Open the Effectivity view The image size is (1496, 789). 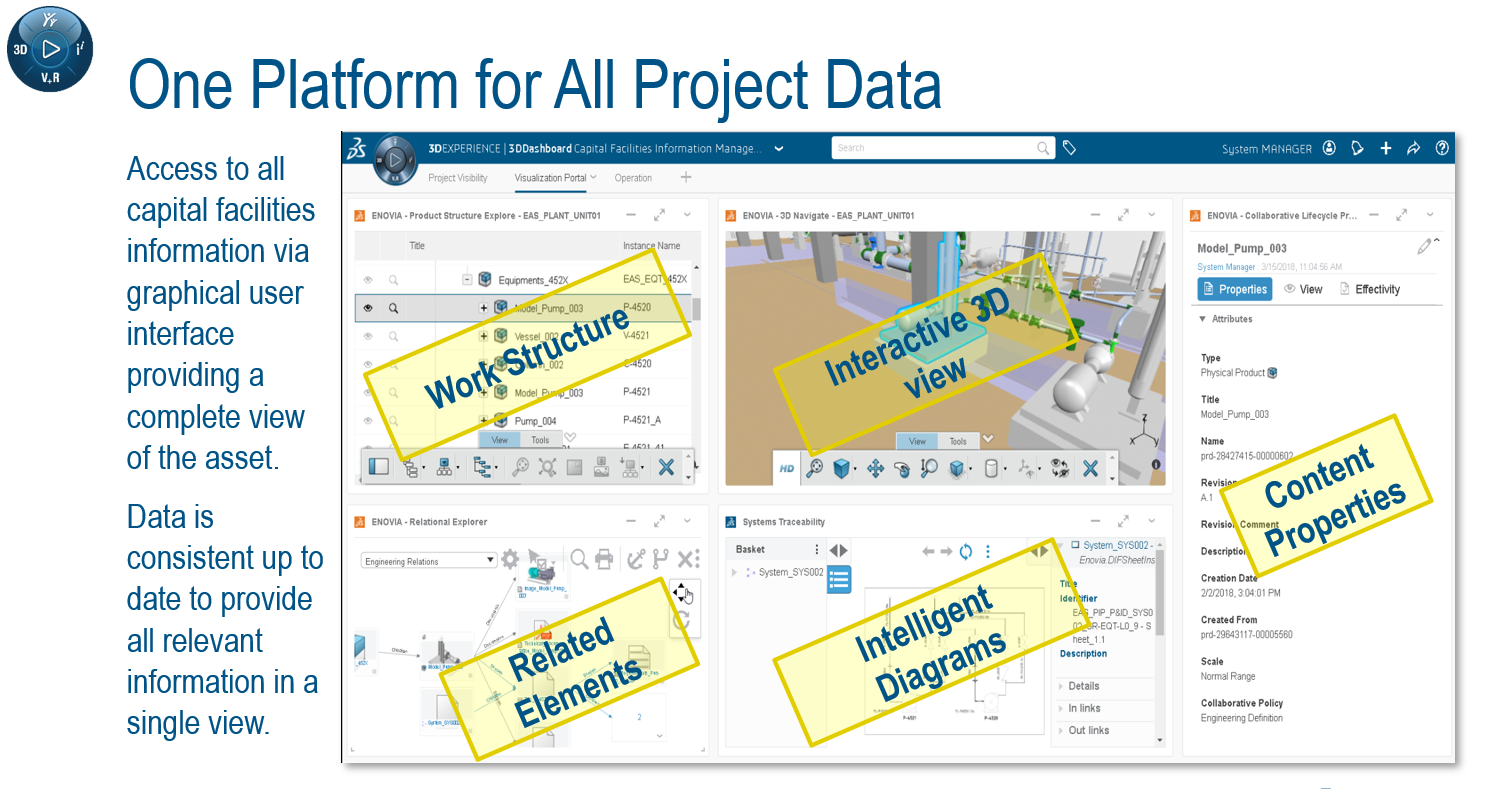(x=1370, y=289)
